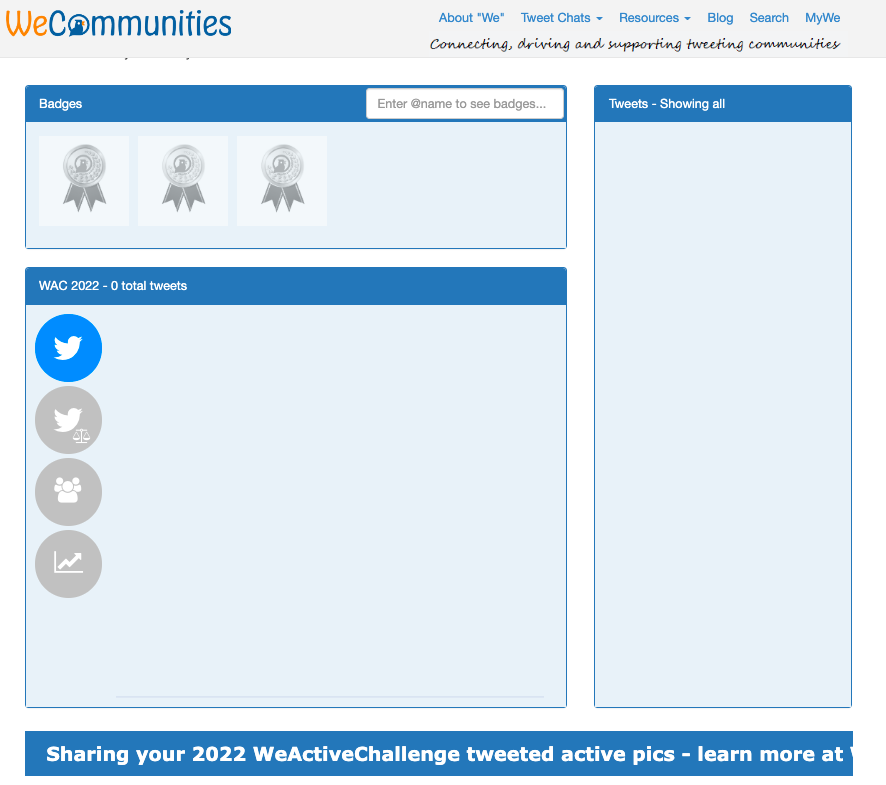Go to the Search page
Image resolution: width=886 pixels, height=785 pixels.
(x=768, y=17)
